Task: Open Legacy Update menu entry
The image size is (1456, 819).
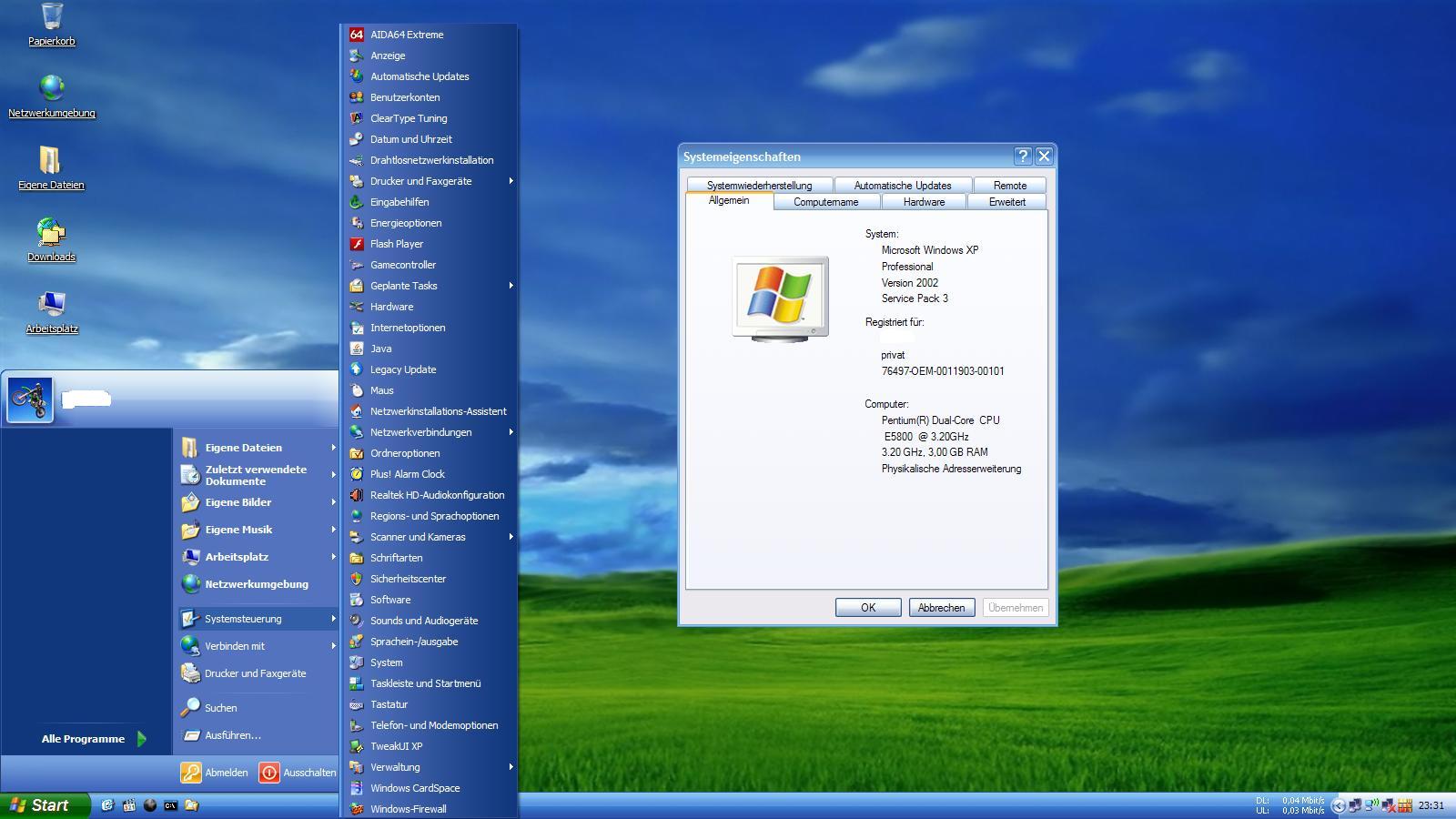Action: click(430, 369)
